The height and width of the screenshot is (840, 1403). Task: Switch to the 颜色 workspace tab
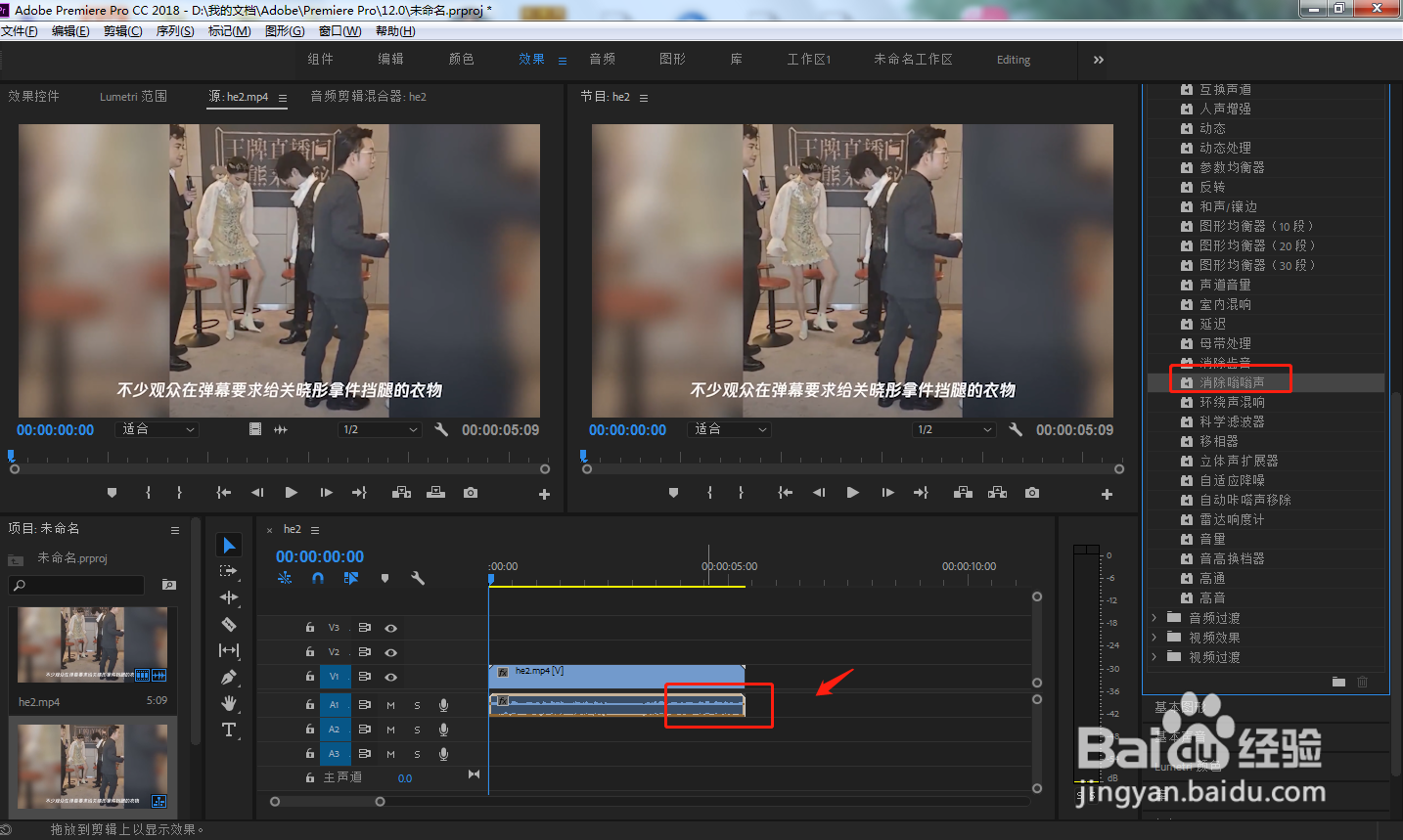click(x=461, y=60)
